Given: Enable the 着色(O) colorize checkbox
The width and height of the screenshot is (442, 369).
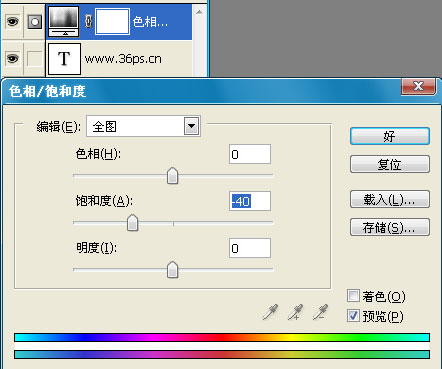Looking at the screenshot, I should pyautogui.click(x=353, y=296).
